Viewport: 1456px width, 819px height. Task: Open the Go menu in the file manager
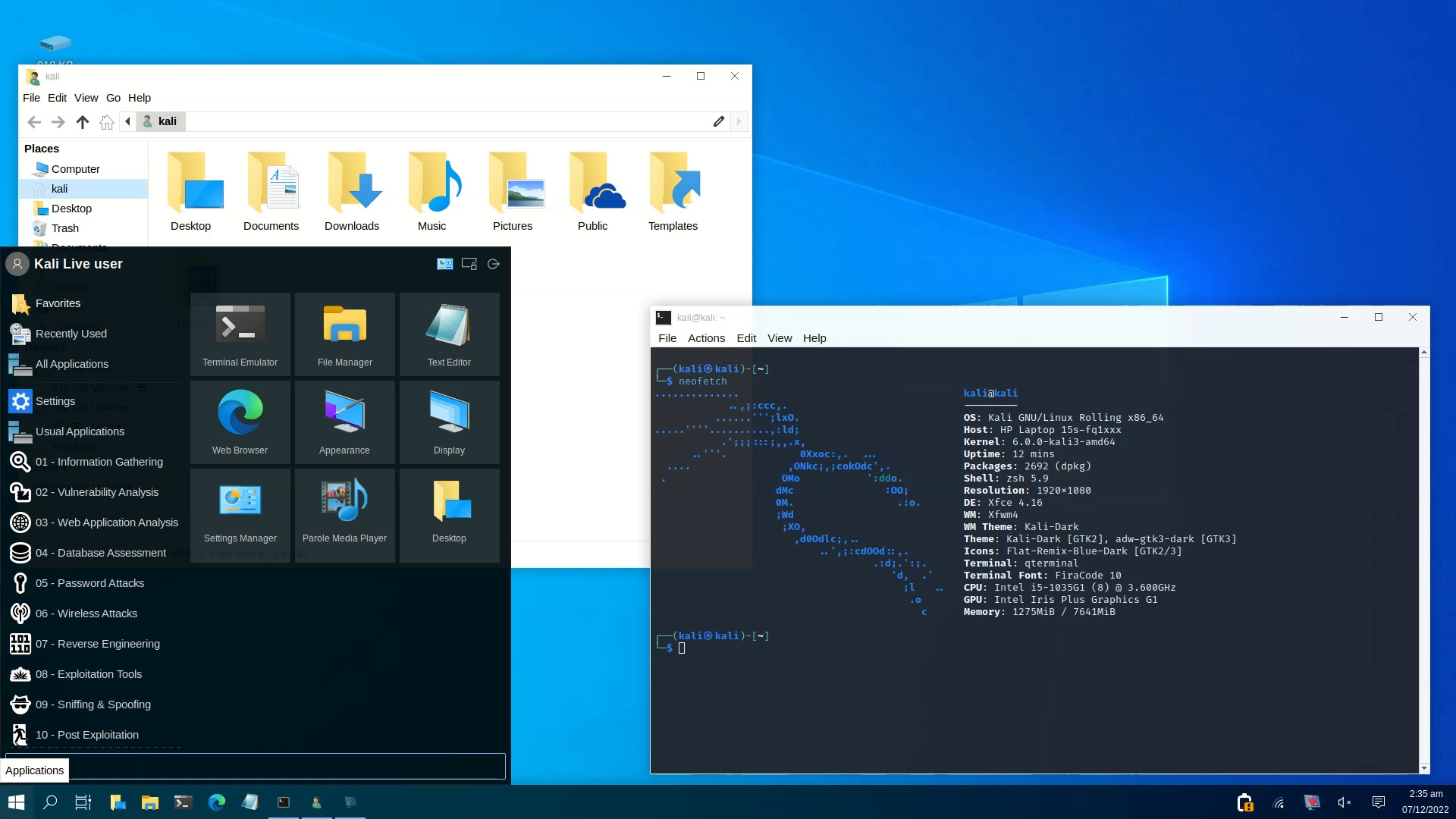click(113, 97)
